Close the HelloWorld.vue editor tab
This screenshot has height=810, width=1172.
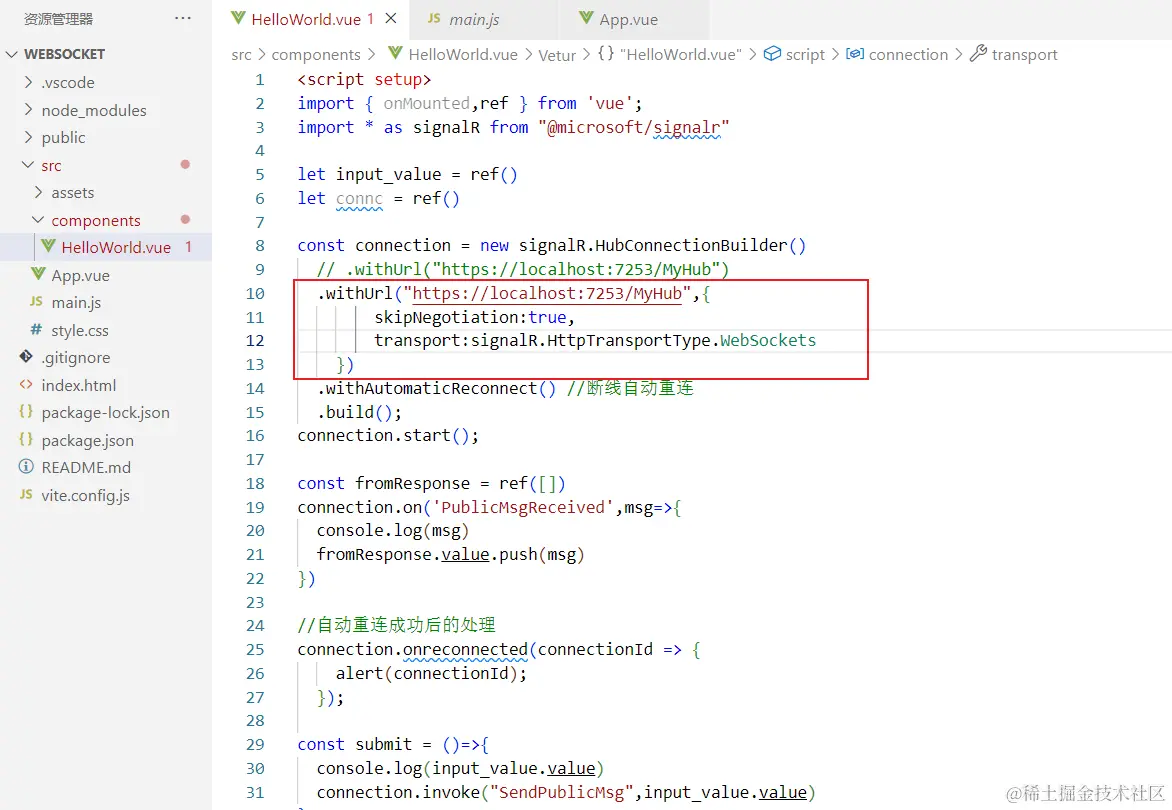pos(391,19)
